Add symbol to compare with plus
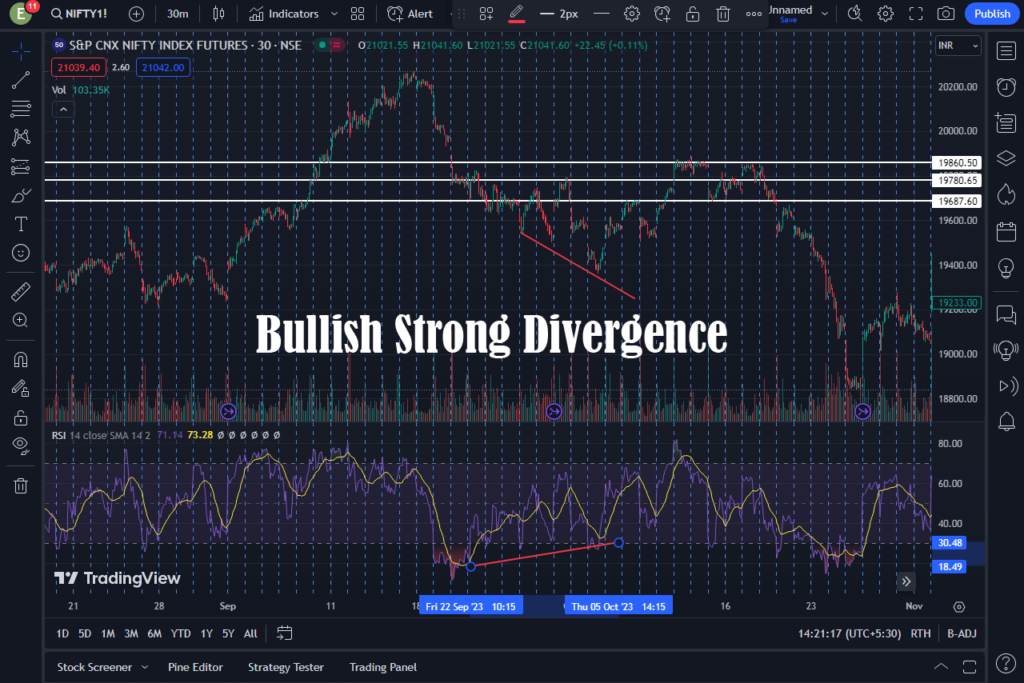Screen dimensions: 1024x683 tap(136, 14)
